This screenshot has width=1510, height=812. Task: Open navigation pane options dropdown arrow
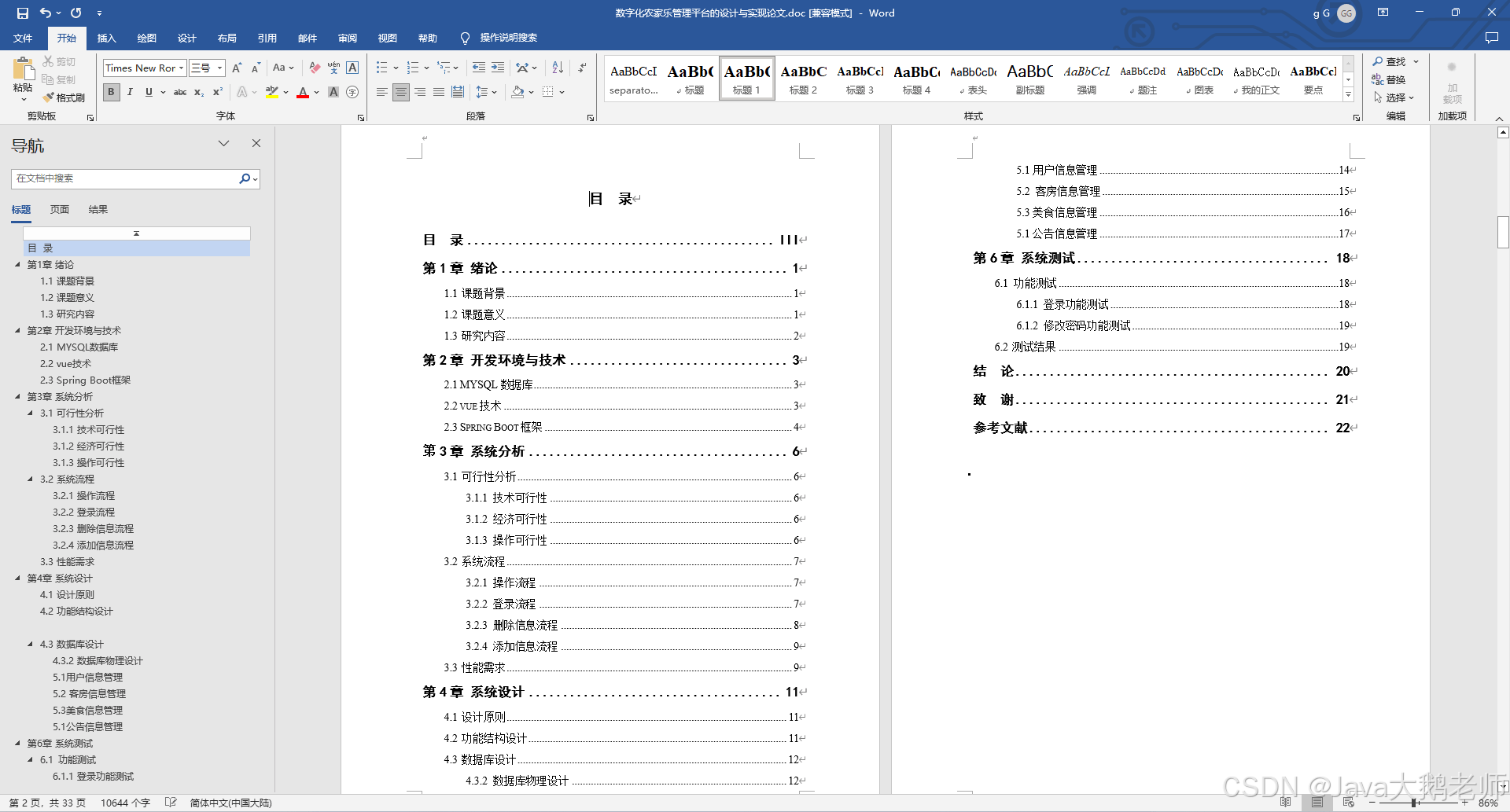pyautogui.click(x=223, y=143)
